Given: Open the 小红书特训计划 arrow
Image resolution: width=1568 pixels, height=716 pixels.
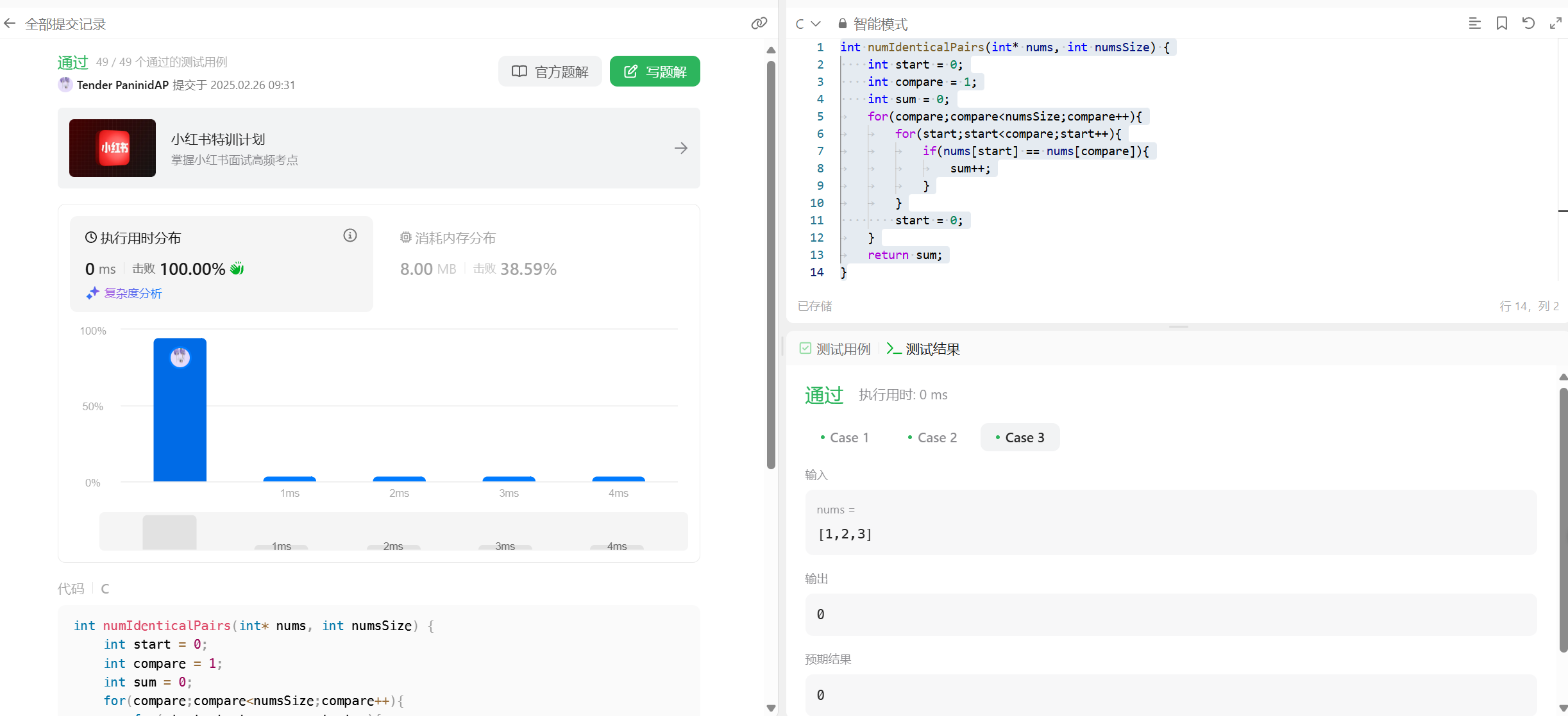Looking at the screenshot, I should click(x=680, y=148).
